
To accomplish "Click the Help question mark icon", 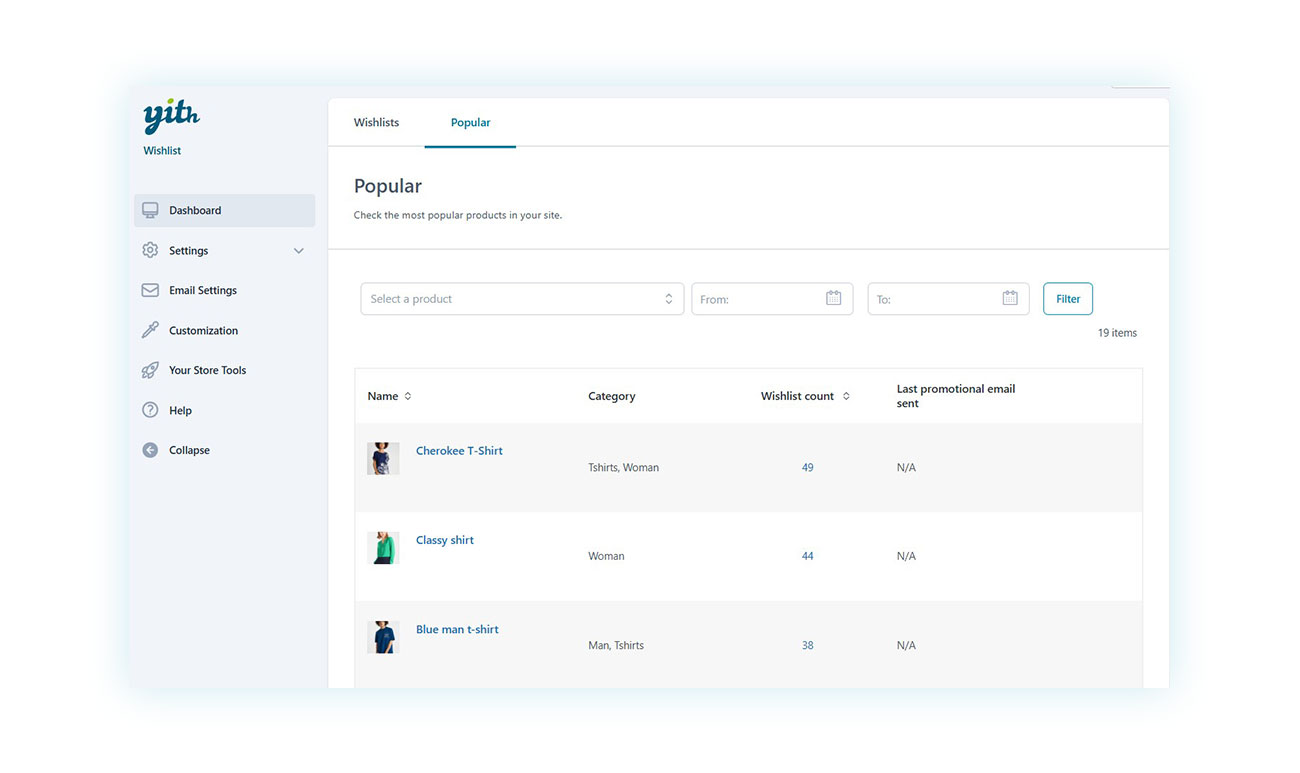I will (150, 410).
